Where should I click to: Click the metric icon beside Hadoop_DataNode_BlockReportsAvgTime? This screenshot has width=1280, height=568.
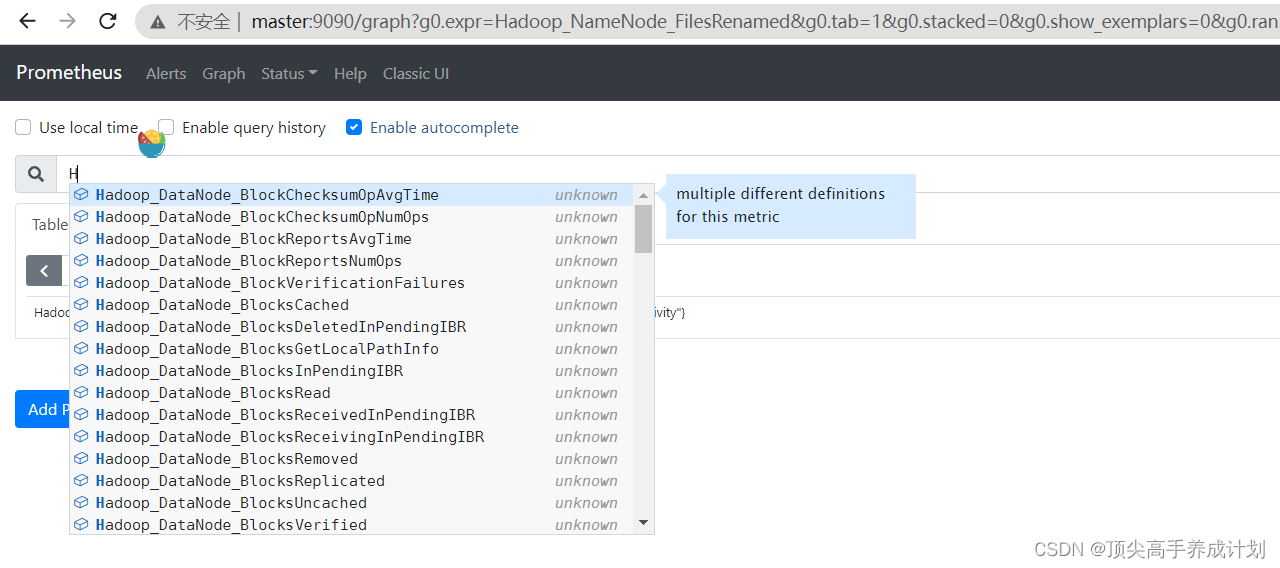81,239
